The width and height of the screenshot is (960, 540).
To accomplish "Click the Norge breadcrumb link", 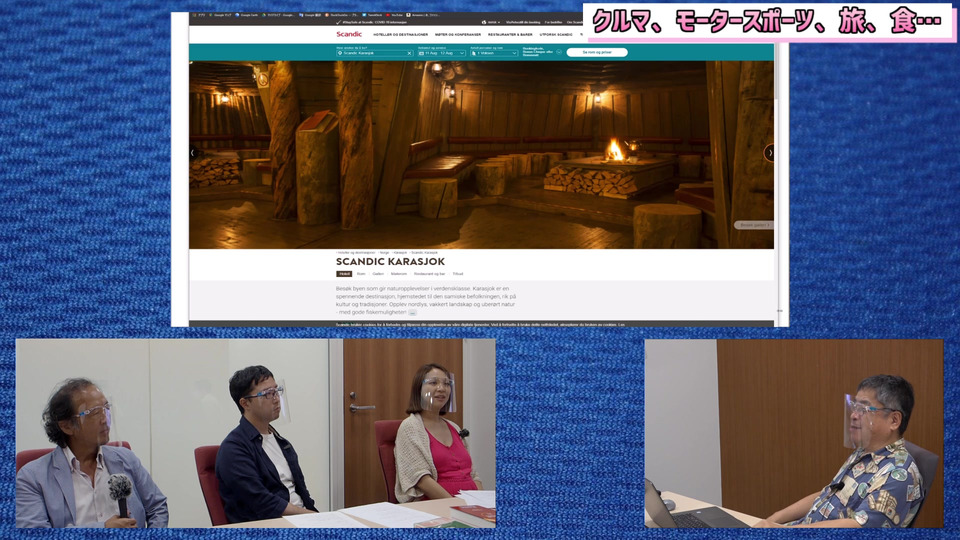I will tap(384, 252).
